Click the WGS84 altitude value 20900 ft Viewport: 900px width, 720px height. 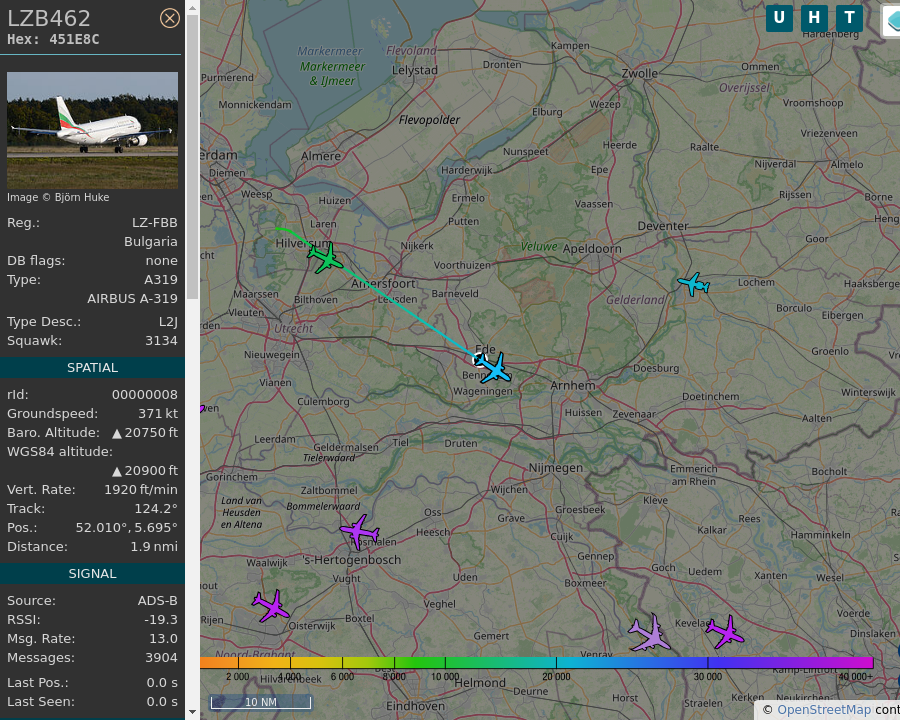point(145,470)
